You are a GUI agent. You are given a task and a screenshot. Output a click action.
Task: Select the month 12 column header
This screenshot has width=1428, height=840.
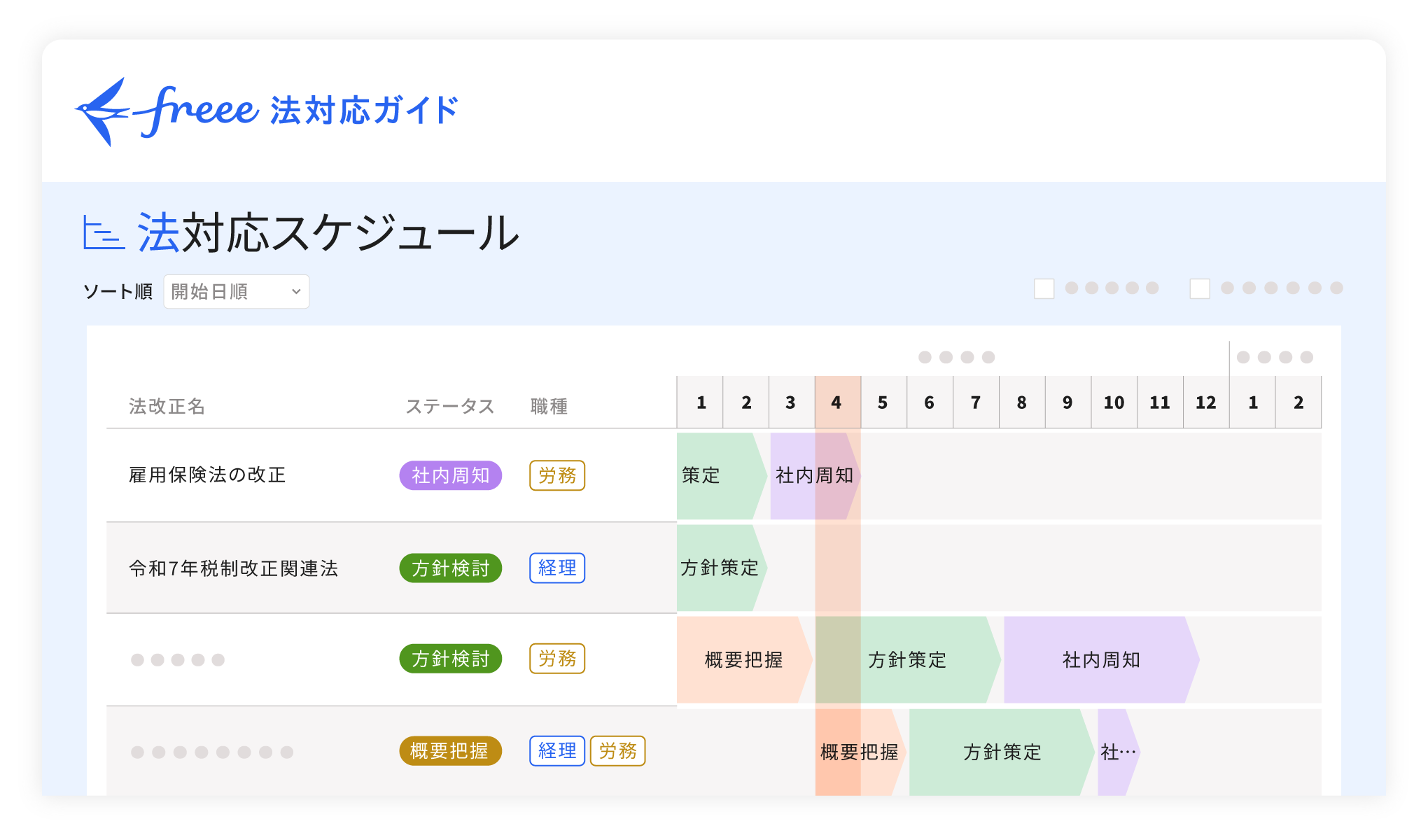click(x=1205, y=402)
